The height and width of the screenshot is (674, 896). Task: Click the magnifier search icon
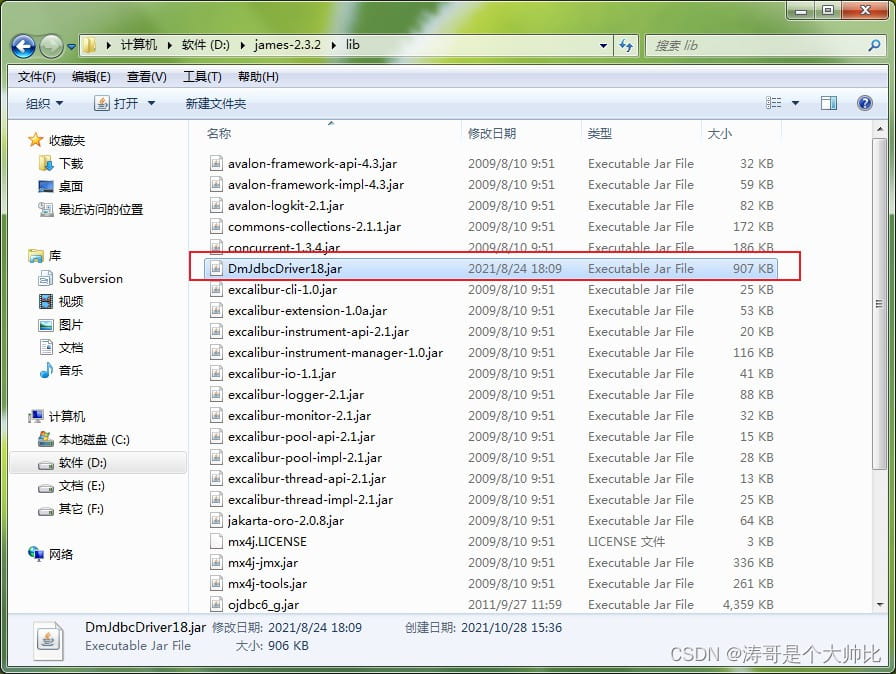point(874,45)
